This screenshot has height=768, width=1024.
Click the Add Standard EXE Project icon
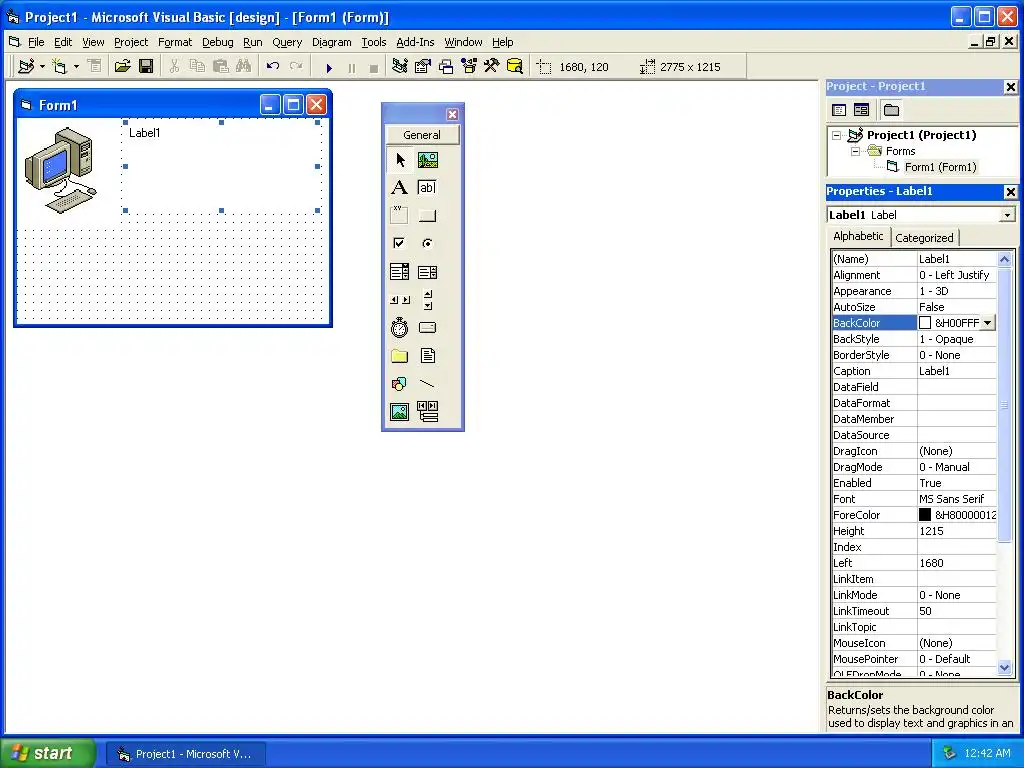point(26,67)
